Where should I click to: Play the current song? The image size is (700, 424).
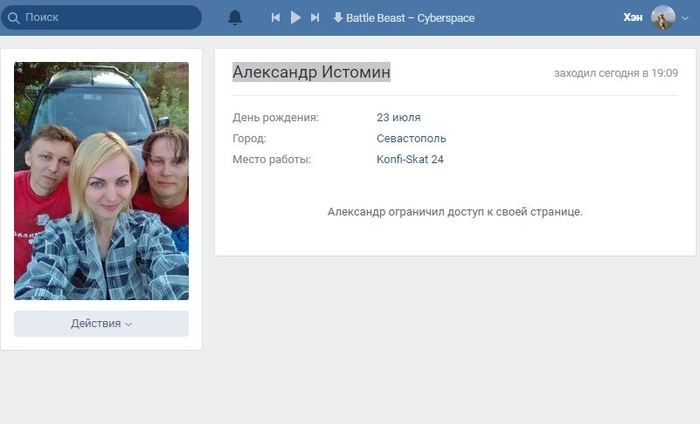click(x=295, y=17)
